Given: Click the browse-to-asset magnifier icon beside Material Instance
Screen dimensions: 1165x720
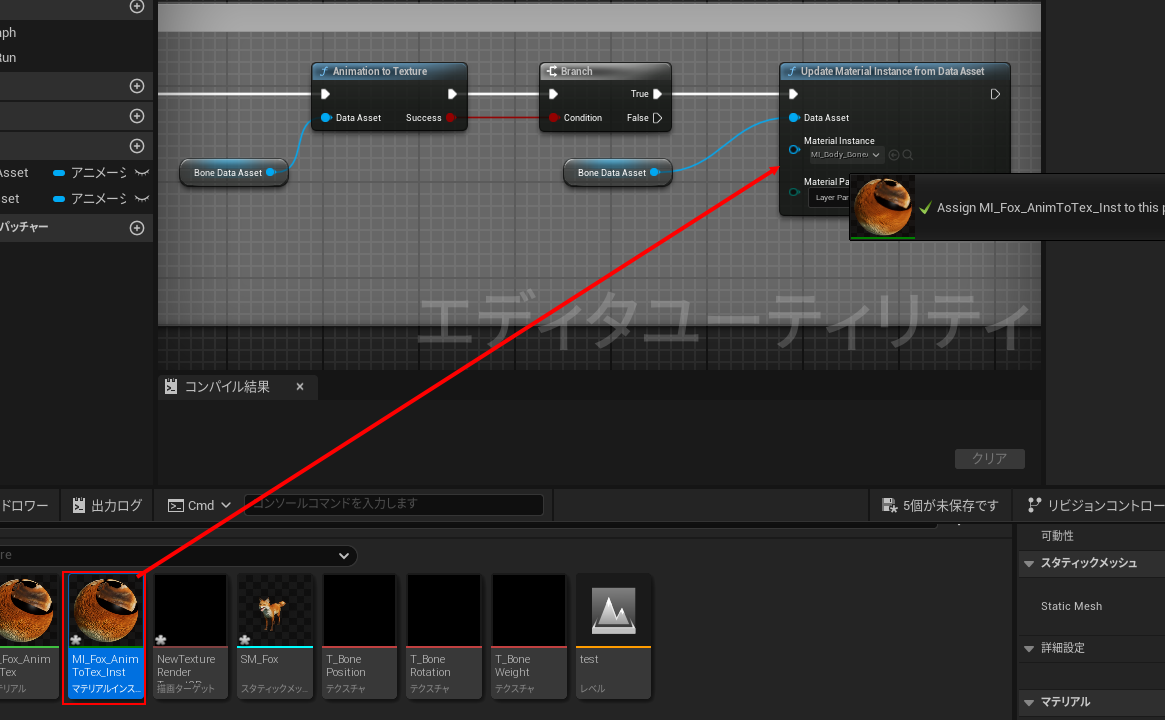Looking at the screenshot, I should coord(908,155).
